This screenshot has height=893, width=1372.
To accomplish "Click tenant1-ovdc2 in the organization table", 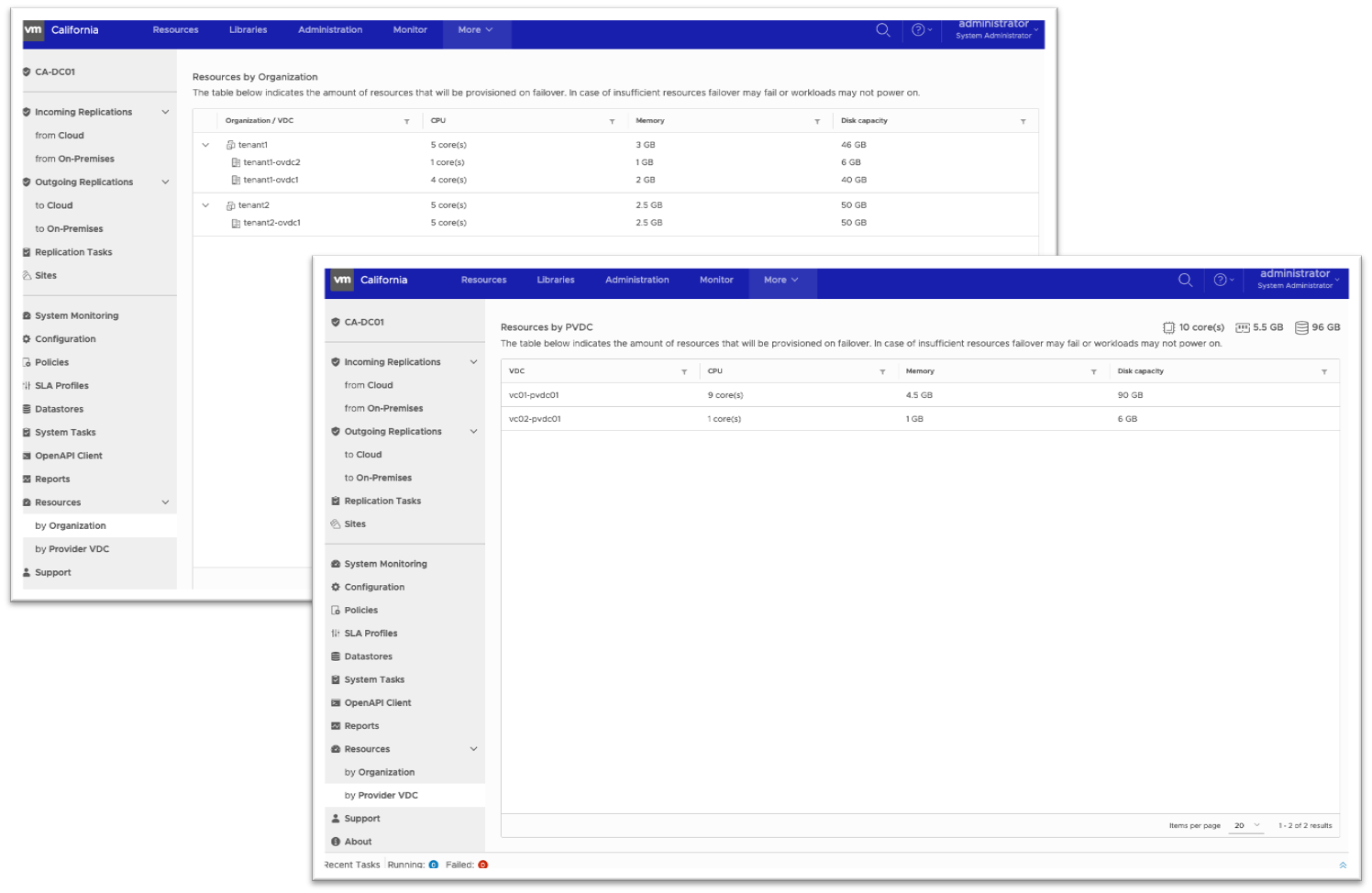I will [271, 162].
